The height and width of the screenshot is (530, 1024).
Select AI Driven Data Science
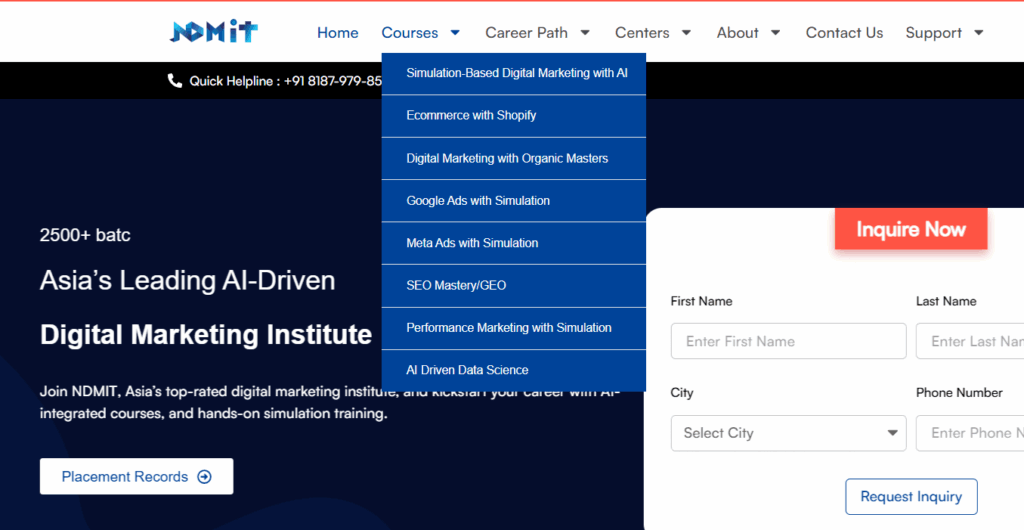coord(514,370)
